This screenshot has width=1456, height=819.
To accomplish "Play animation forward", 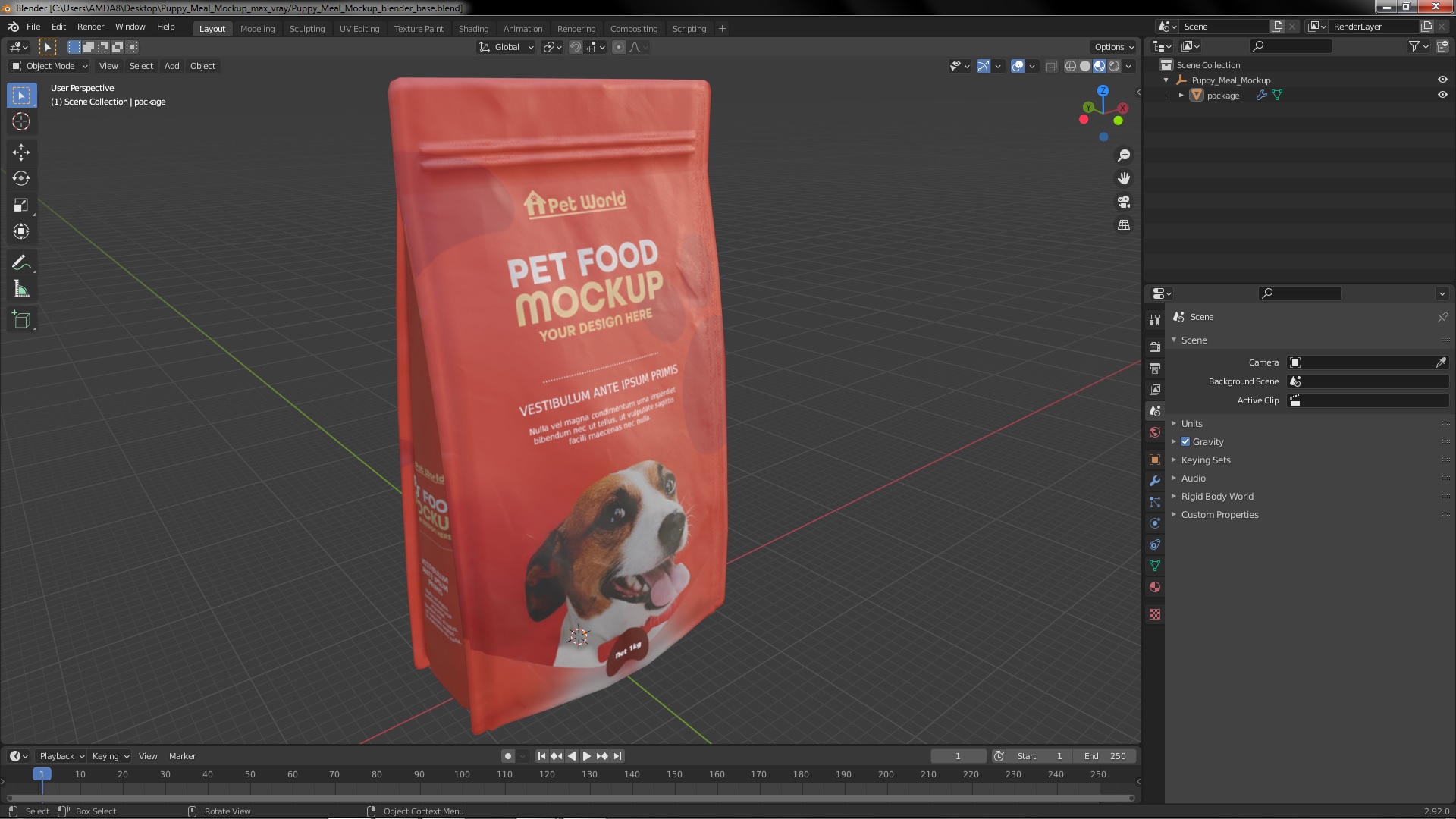I will click(x=587, y=756).
